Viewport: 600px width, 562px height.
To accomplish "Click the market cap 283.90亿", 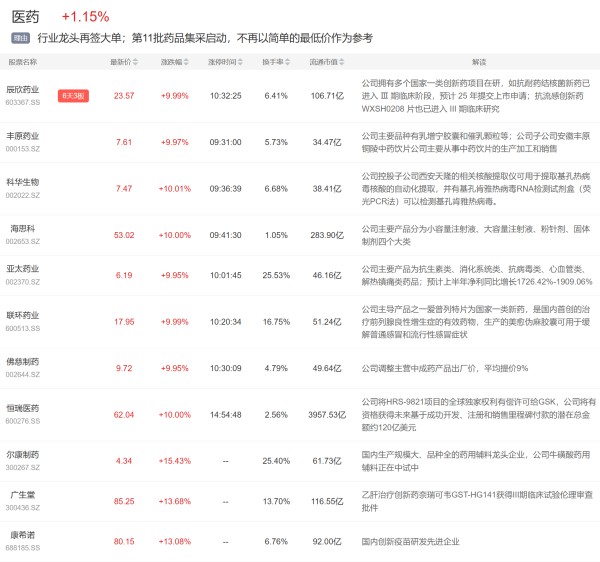I will tap(327, 235).
